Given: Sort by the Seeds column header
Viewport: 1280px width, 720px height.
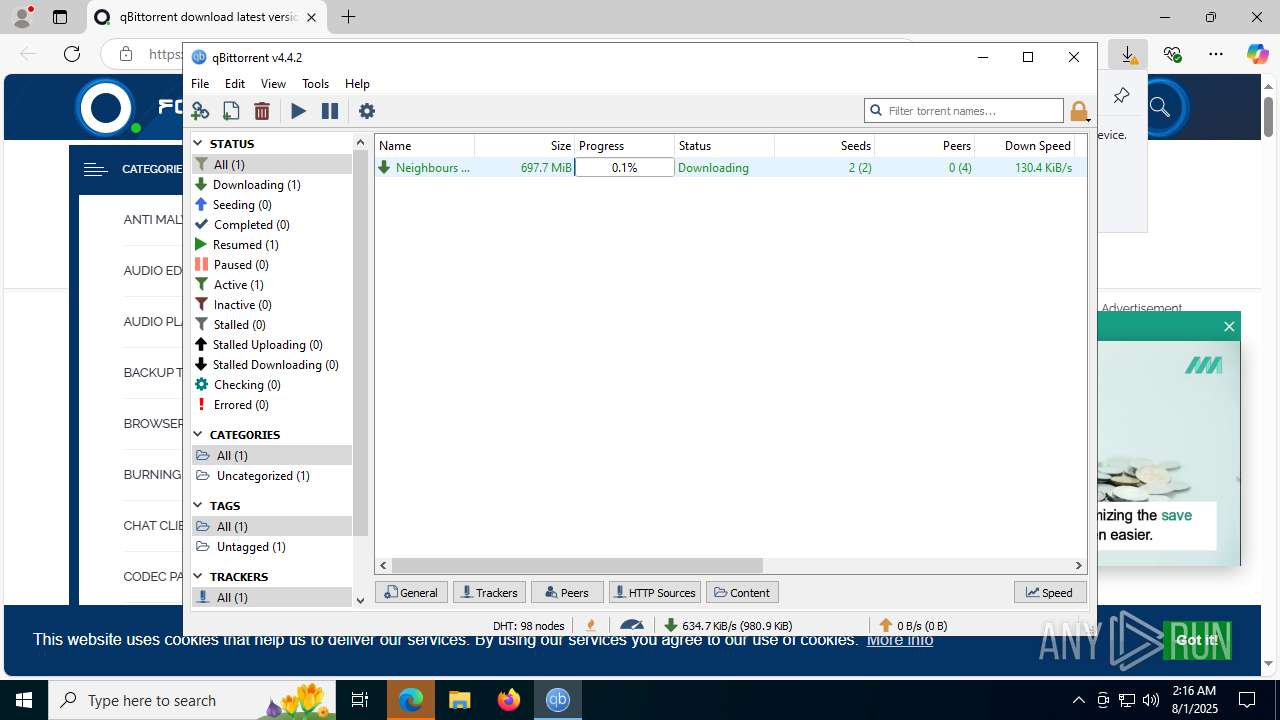Looking at the screenshot, I should coord(825,145).
